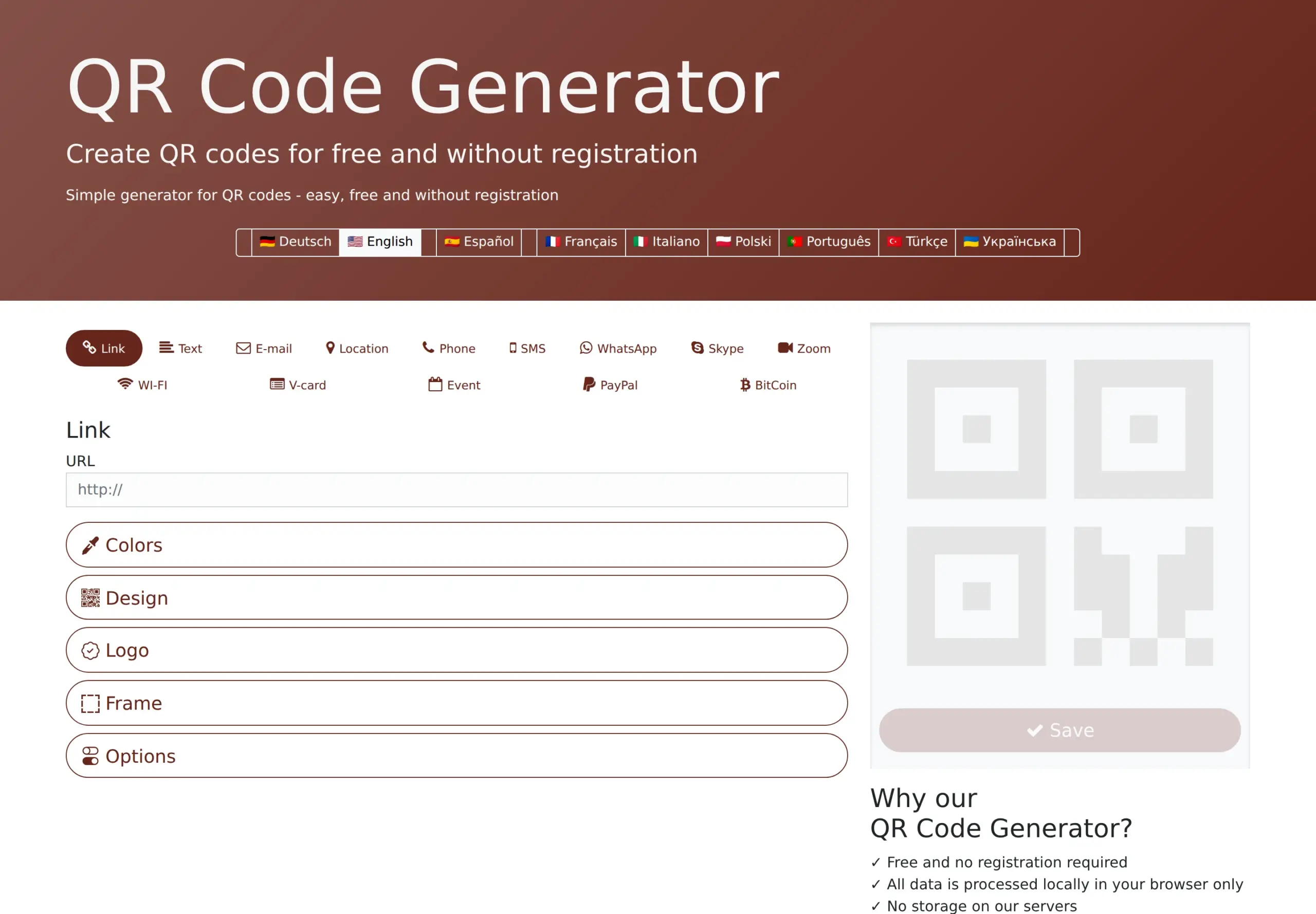The width and height of the screenshot is (1316, 914).
Task: Switch to the SMS QR type
Action: pyautogui.click(x=527, y=348)
